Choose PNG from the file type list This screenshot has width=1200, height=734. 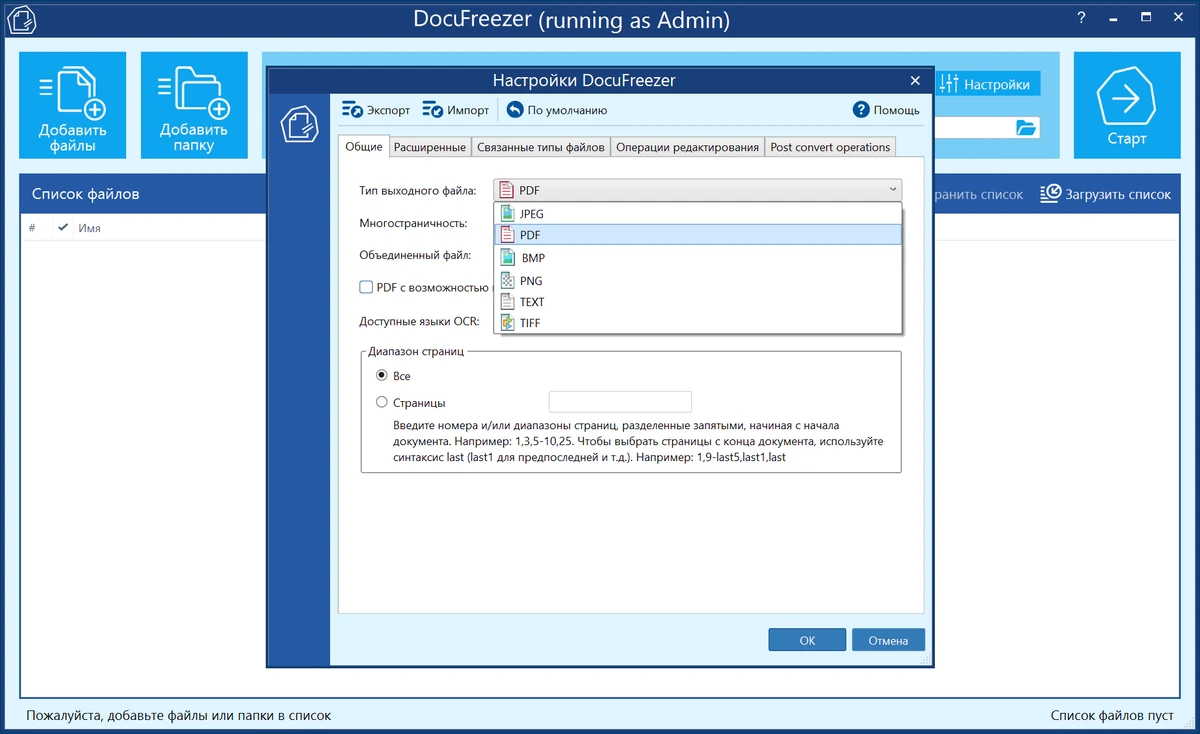point(698,281)
